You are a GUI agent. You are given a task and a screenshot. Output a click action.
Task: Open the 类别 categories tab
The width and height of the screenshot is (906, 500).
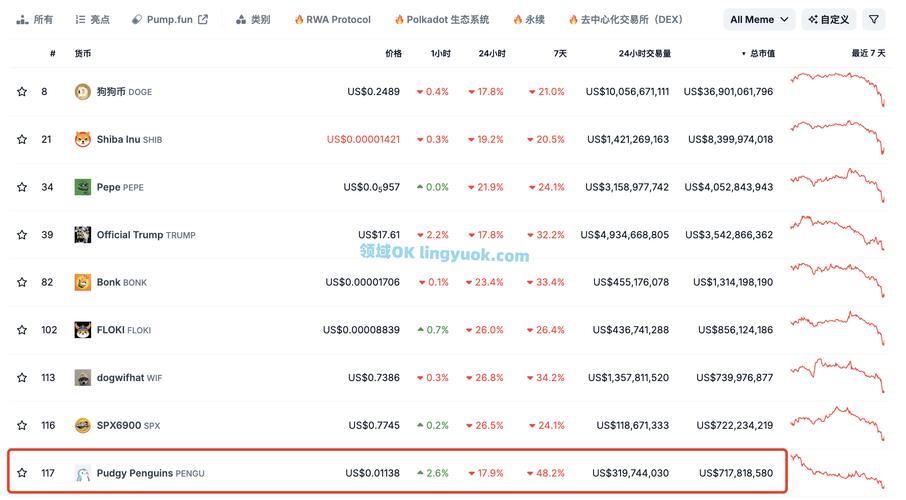pos(253,20)
